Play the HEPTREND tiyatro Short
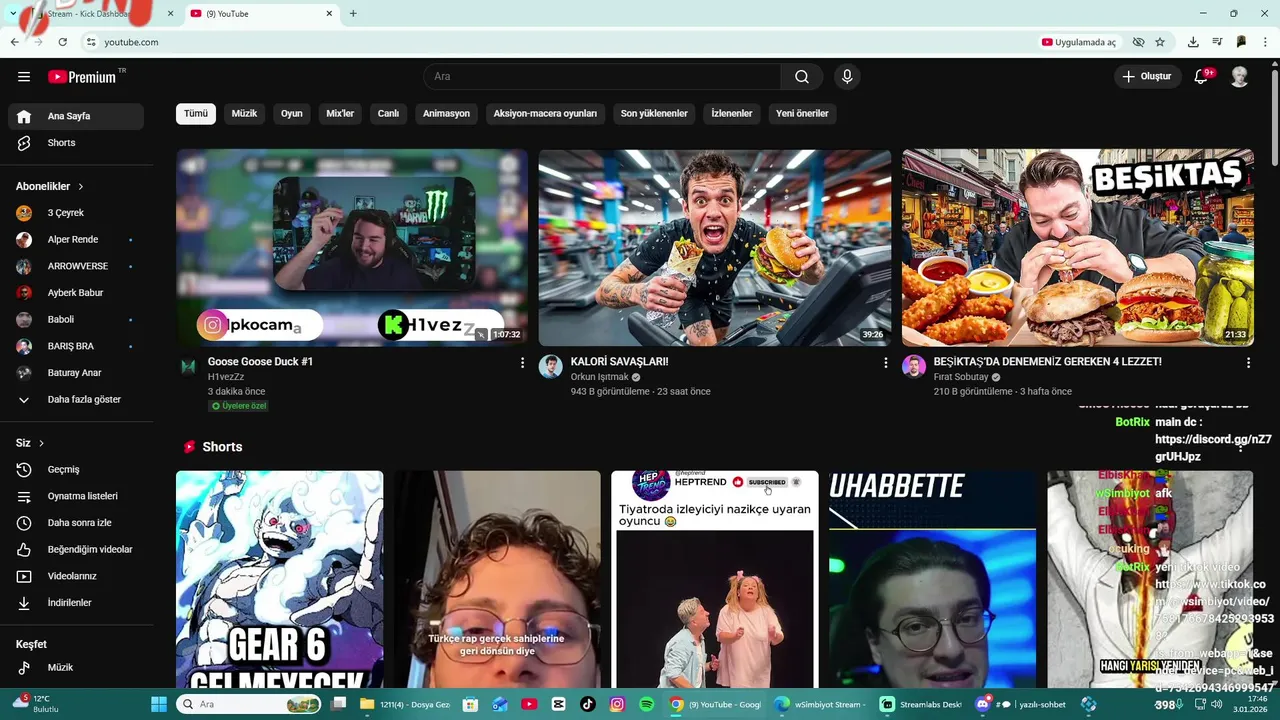 tap(715, 580)
